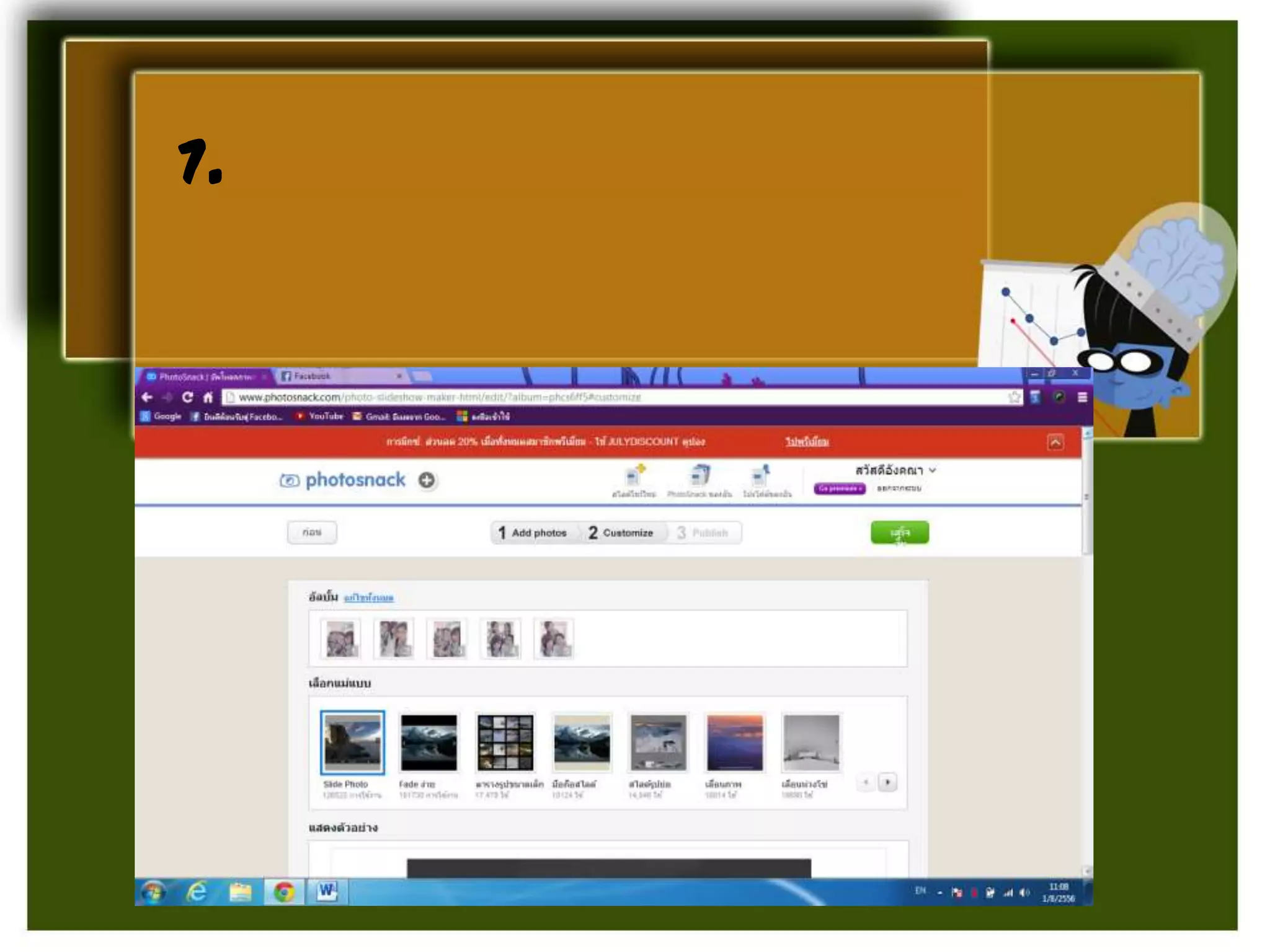Expand the user account dropdown
1270x952 pixels.
pos(932,470)
